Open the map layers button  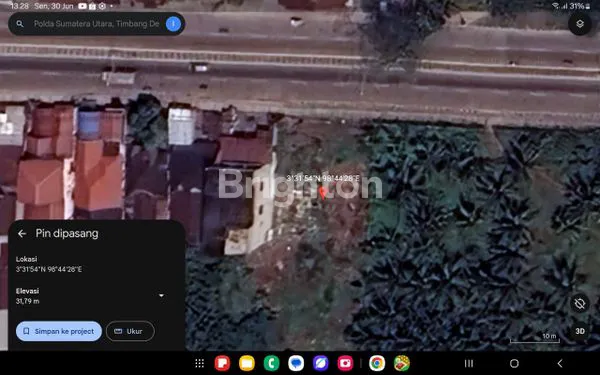pos(580,24)
